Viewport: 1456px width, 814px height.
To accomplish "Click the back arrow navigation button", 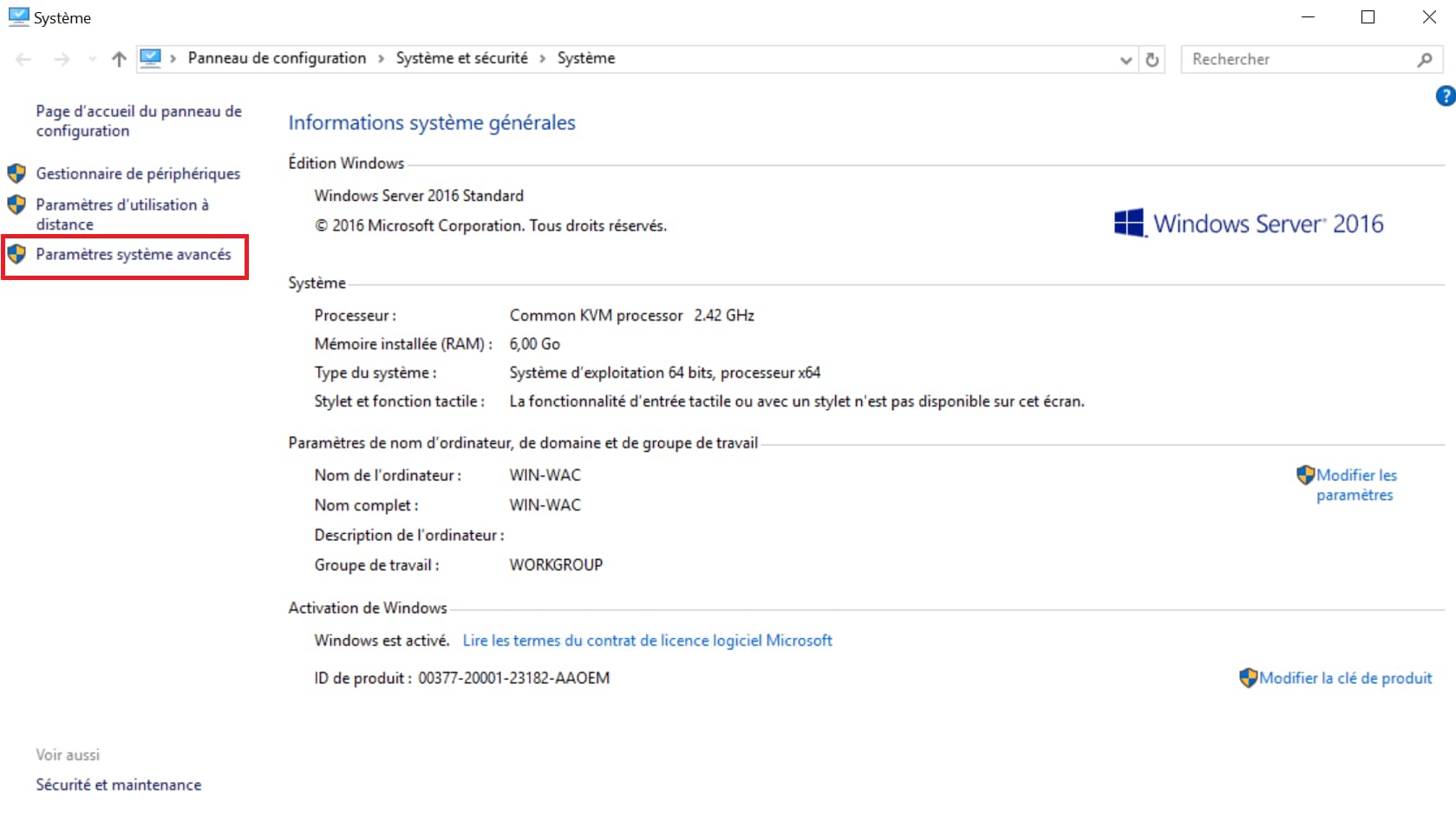I will click(23, 59).
